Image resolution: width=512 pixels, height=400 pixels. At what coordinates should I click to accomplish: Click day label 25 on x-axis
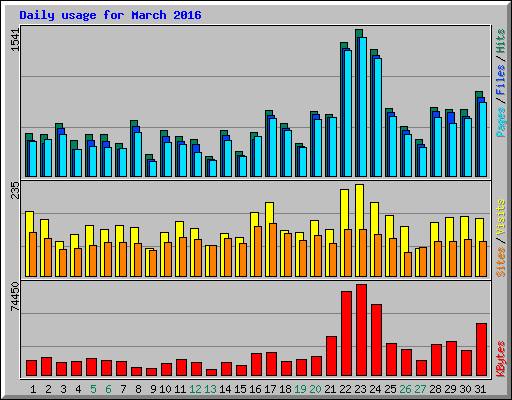pos(390,389)
